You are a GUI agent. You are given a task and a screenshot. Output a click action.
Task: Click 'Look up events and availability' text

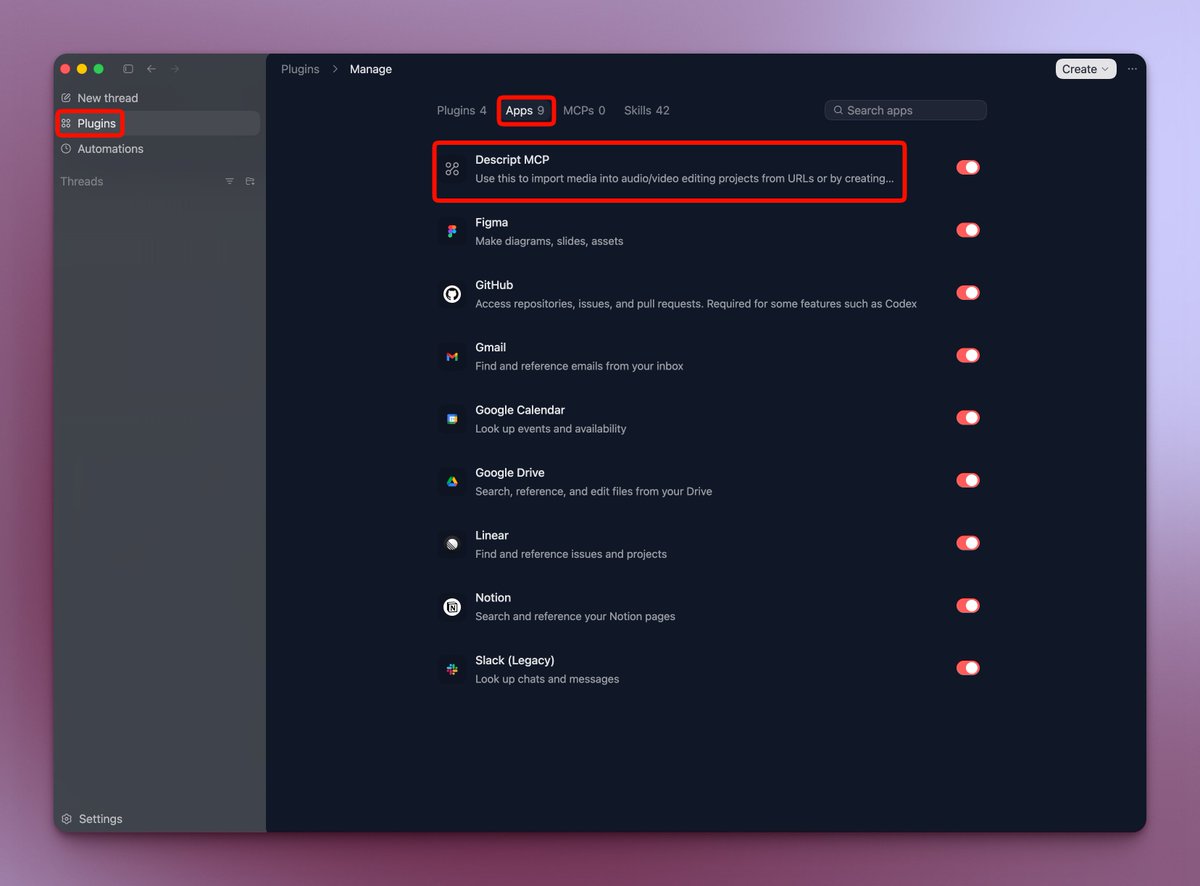coord(551,429)
